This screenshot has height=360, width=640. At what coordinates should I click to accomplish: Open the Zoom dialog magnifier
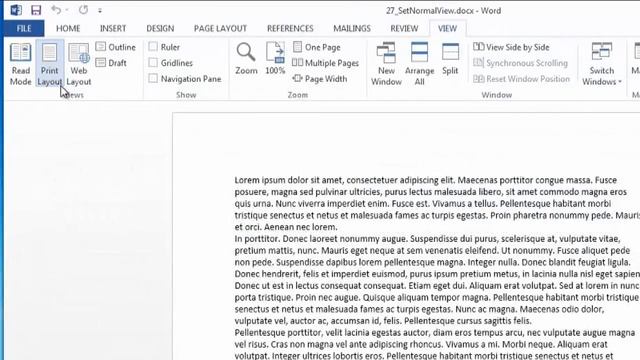[x=246, y=59]
